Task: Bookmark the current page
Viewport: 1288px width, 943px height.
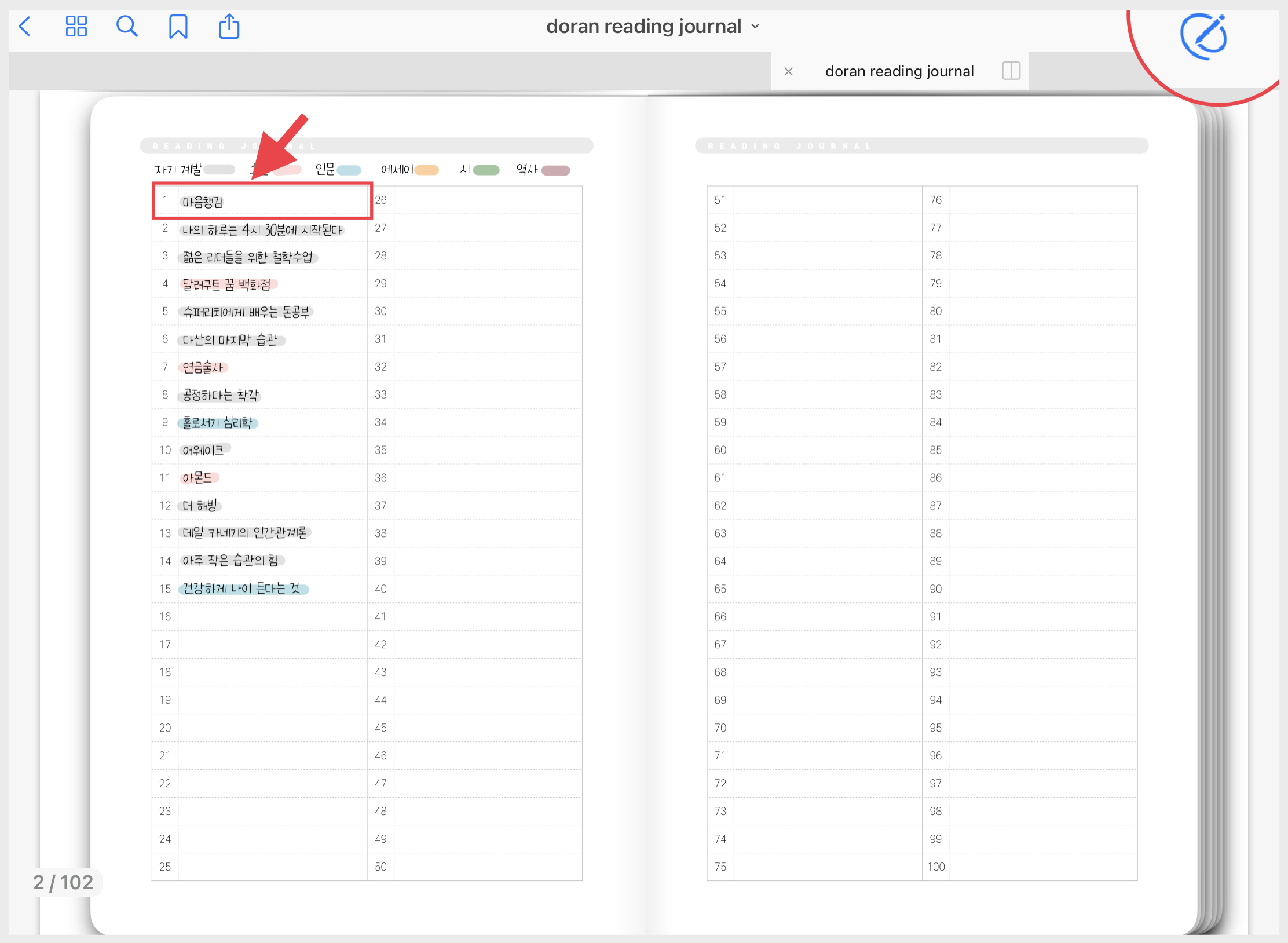Action: pyautogui.click(x=178, y=27)
